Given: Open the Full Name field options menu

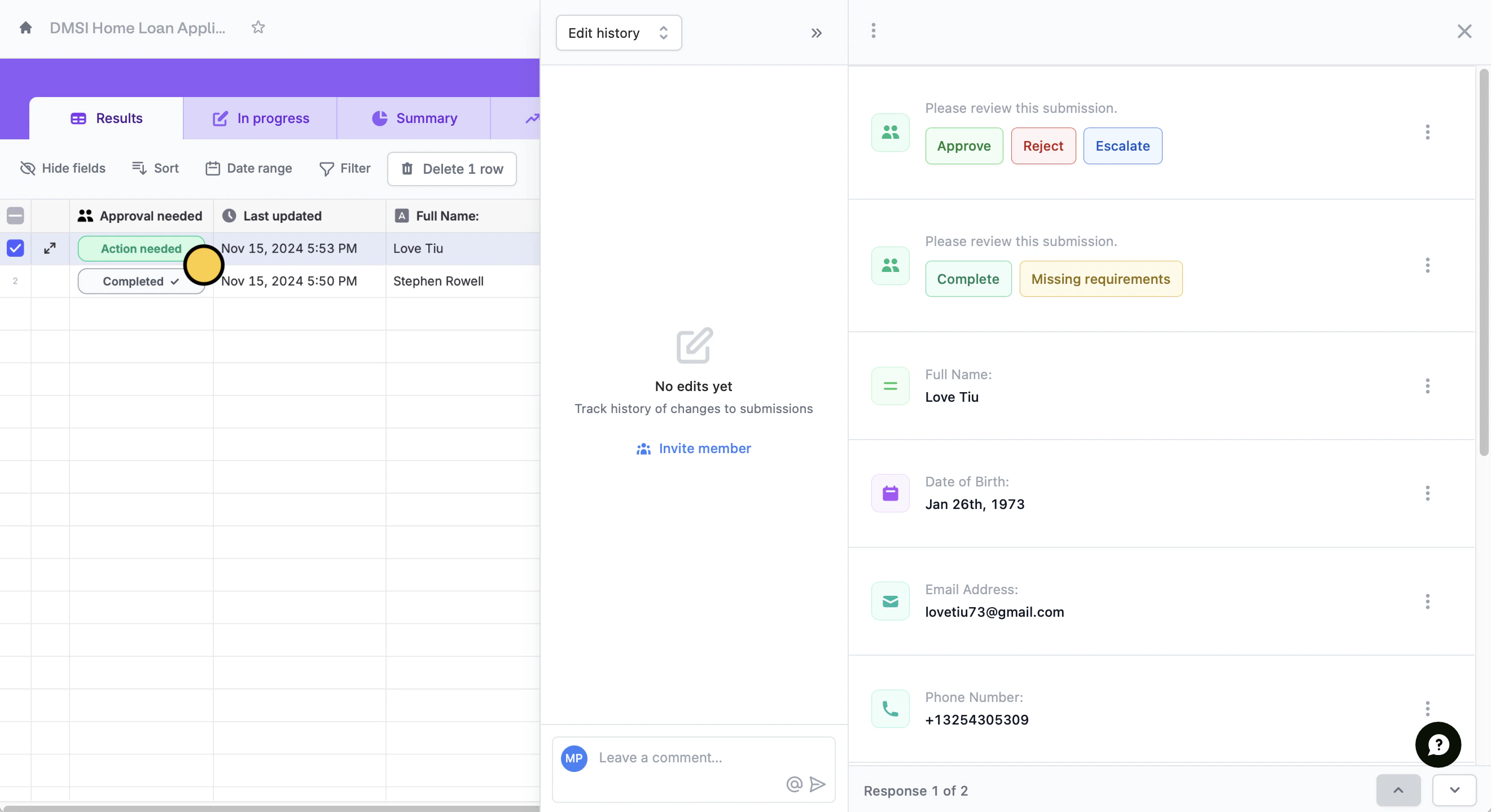Looking at the screenshot, I should tap(1427, 385).
